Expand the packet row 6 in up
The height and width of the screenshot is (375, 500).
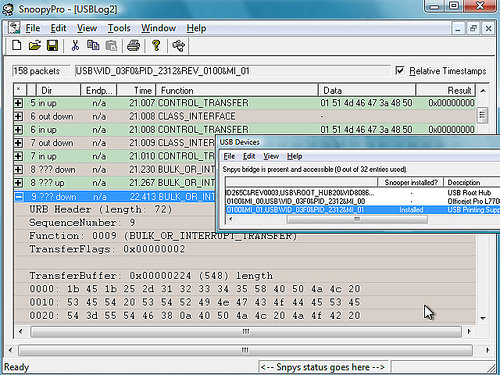[18, 130]
